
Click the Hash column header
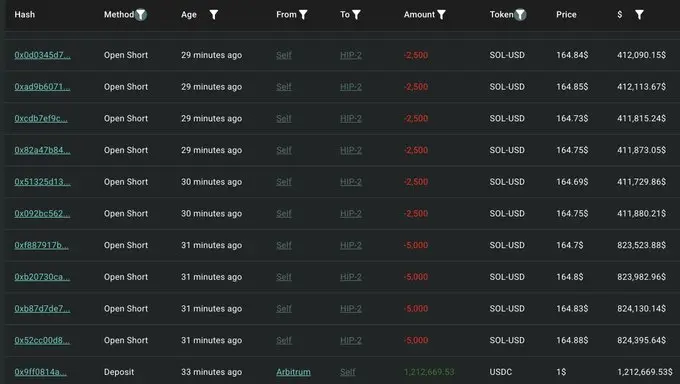coord(24,15)
